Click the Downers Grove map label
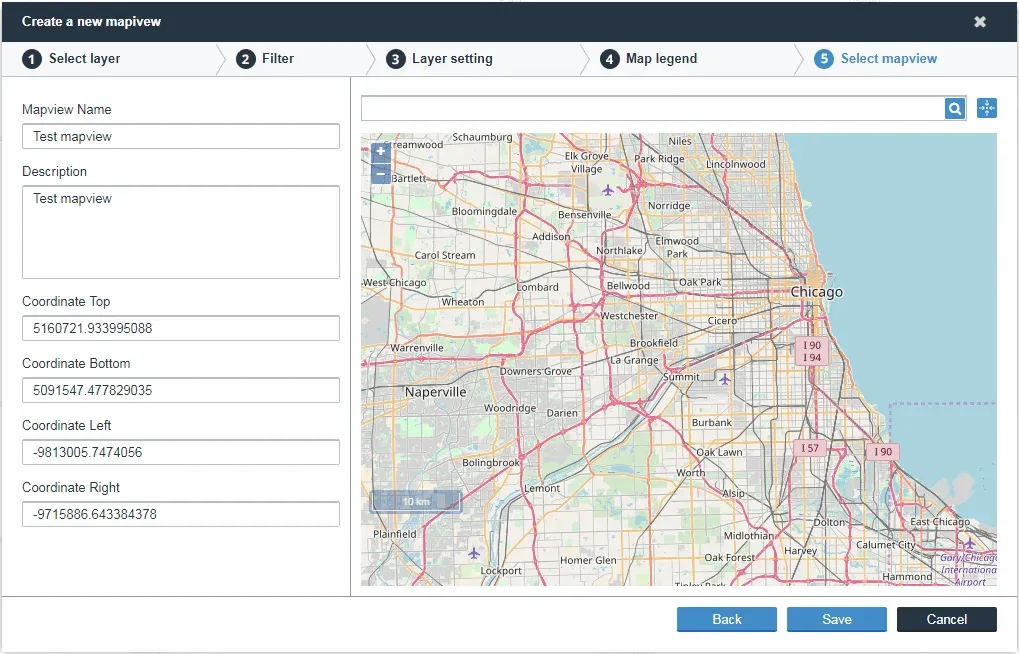 coord(535,371)
